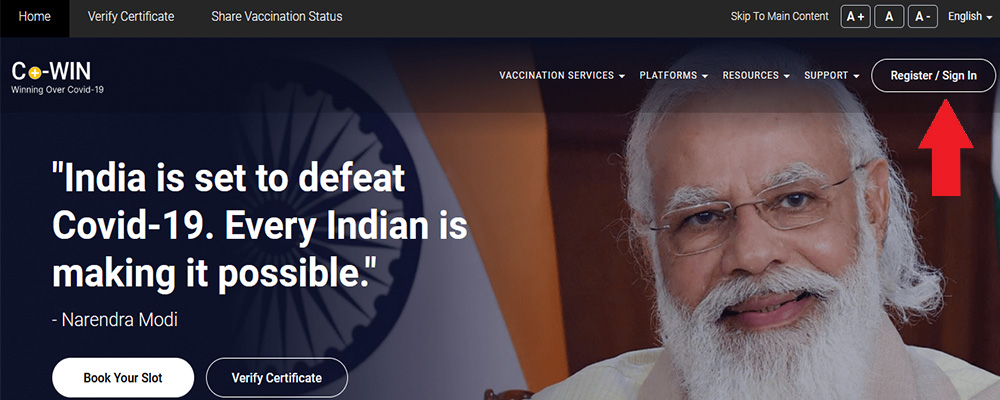
Task: Click the red arrow pointing to Sign In
Action: (x=945, y=147)
